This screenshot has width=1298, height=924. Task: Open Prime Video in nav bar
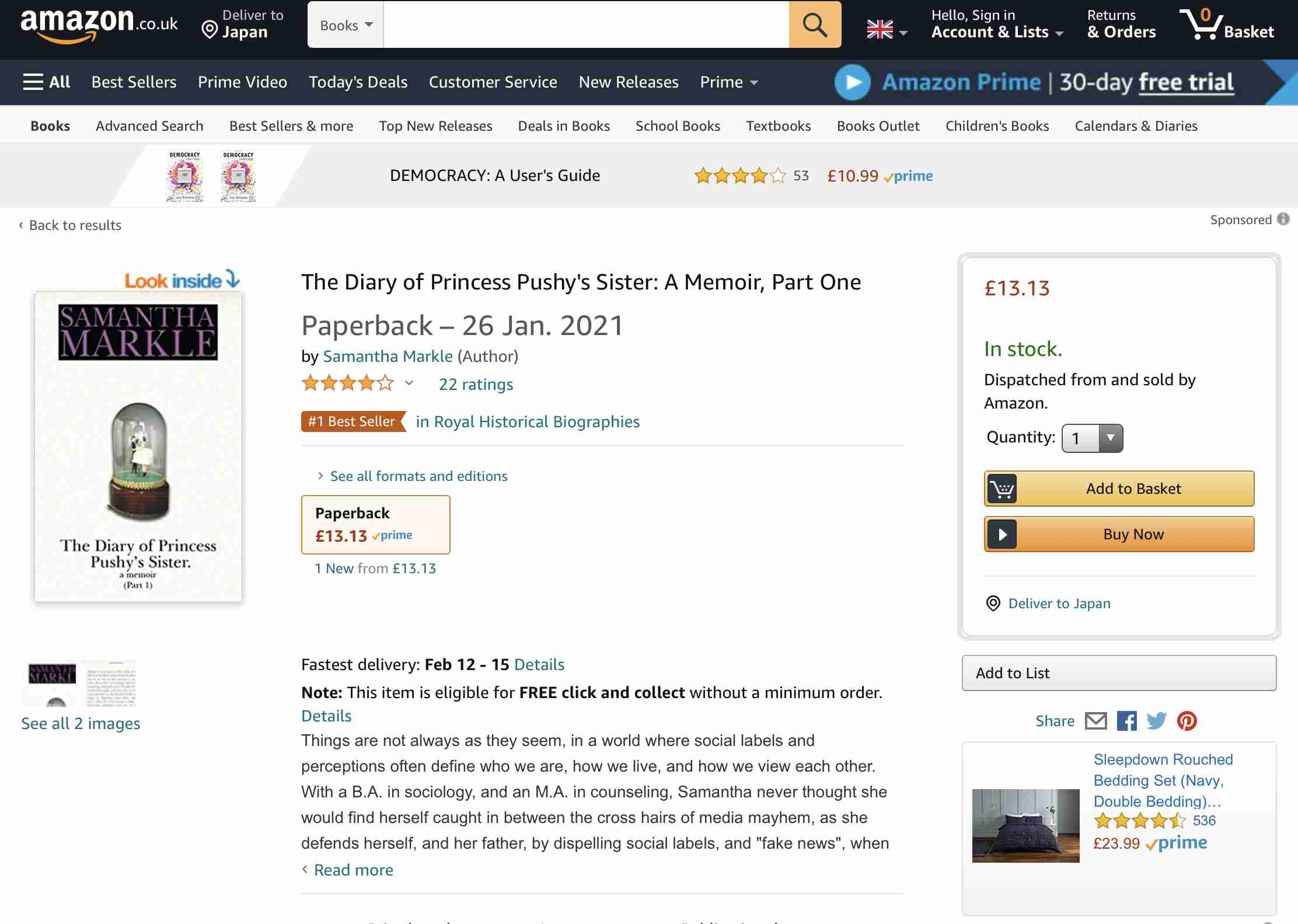pos(242,82)
